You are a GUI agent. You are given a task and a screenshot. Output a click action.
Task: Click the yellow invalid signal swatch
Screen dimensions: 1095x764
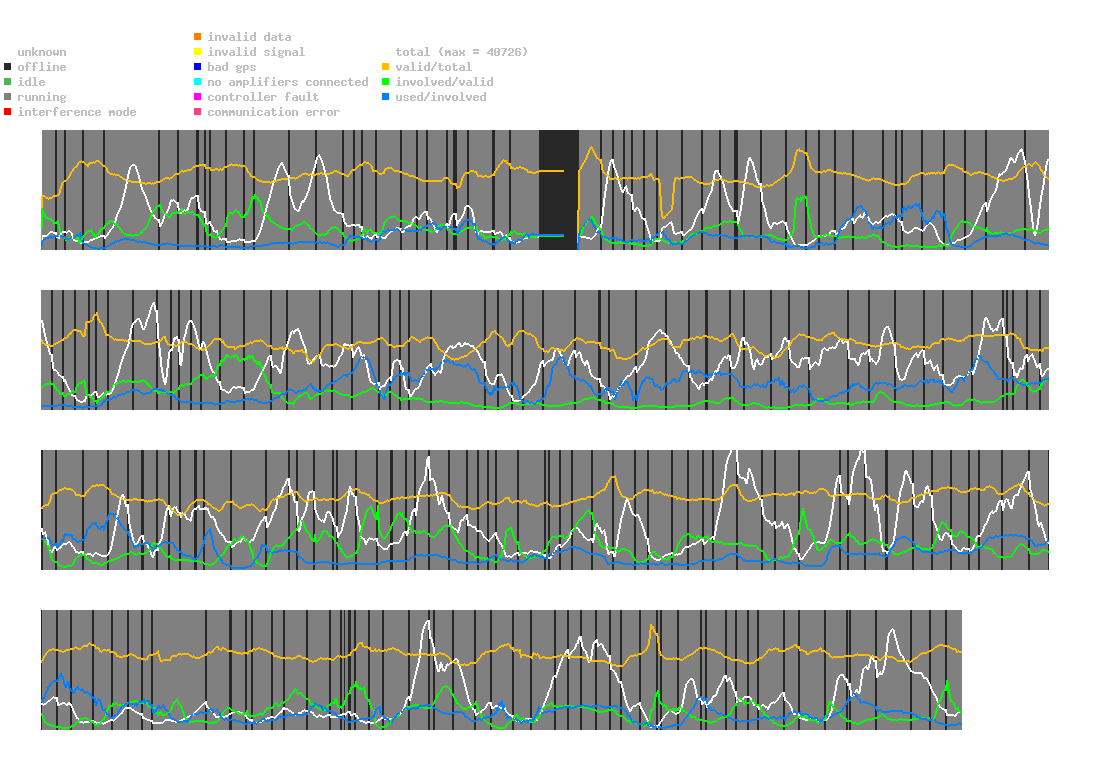[x=198, y=52]
